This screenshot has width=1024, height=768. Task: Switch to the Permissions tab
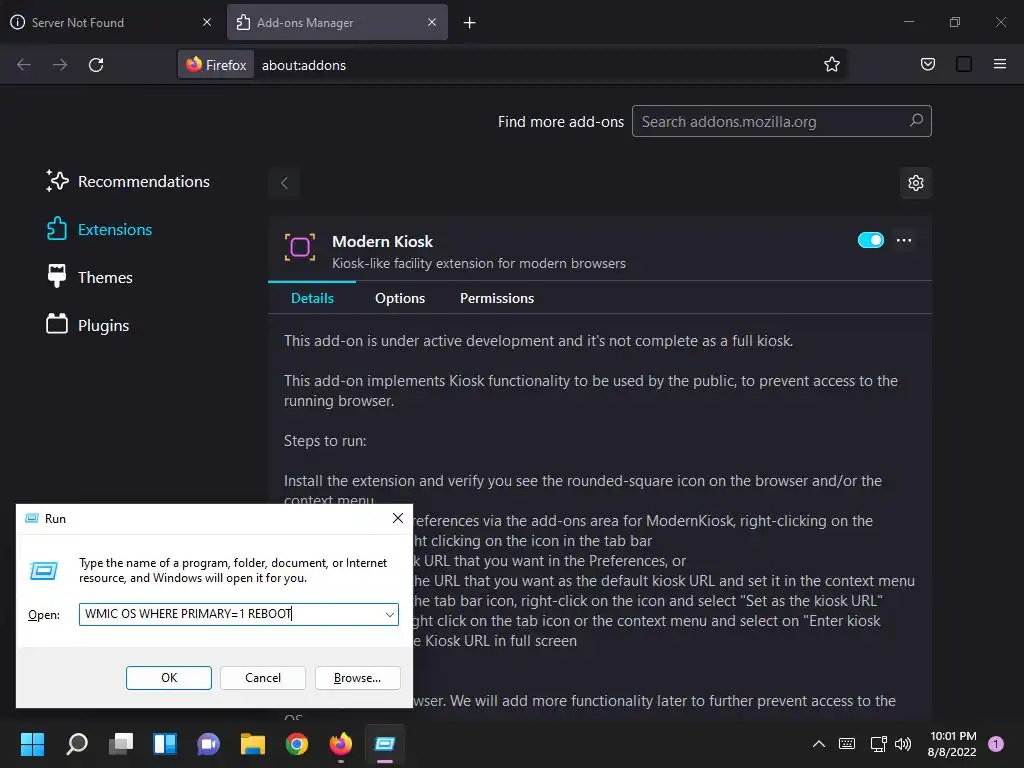click(x=497, y=298)
